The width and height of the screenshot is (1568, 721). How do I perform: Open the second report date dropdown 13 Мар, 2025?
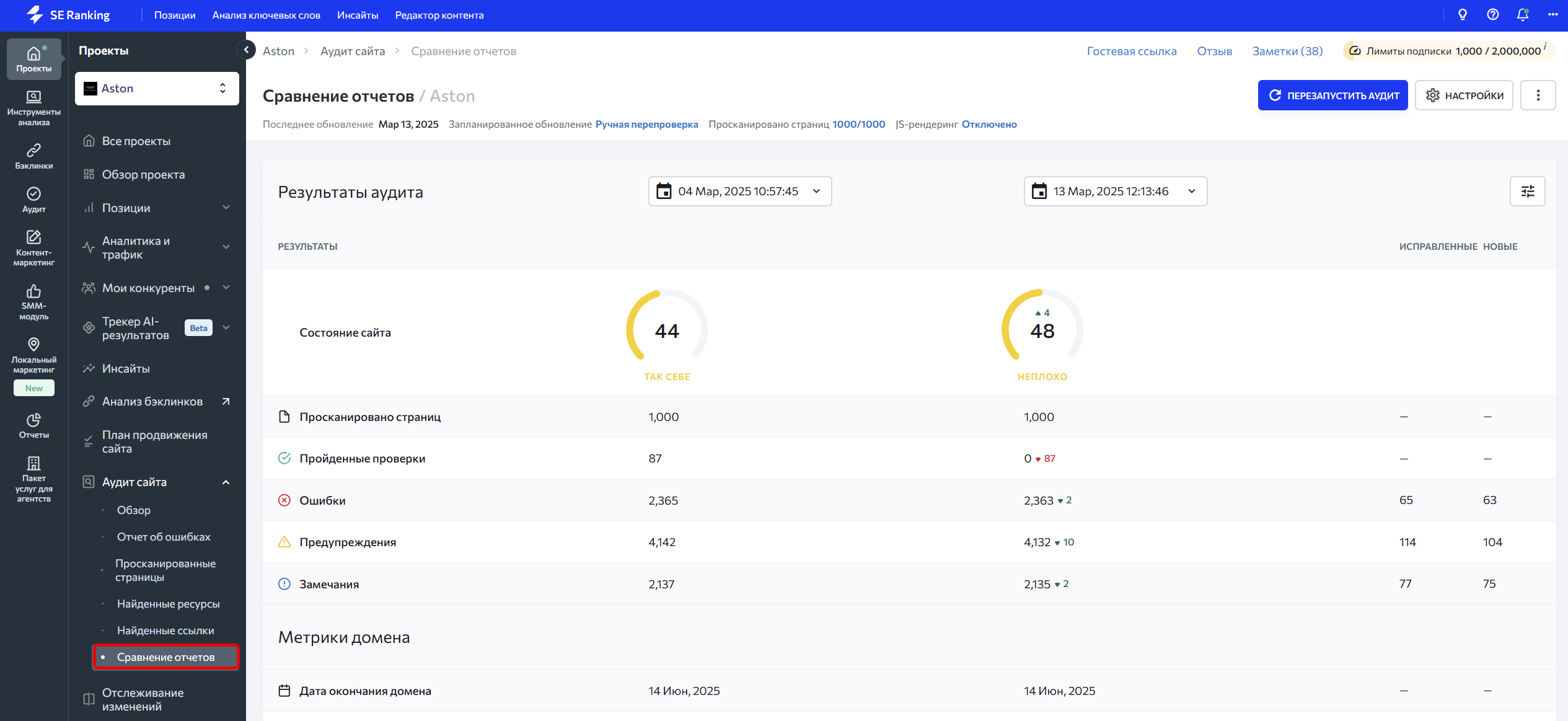(x=1116, y=192)
